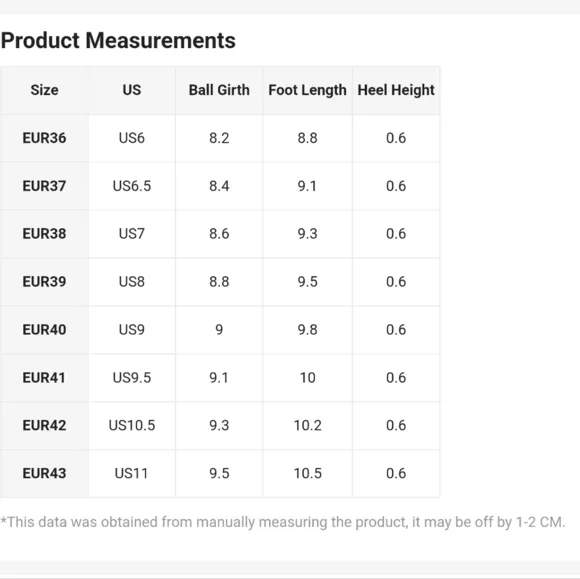Click the Foot Length column header

(x=307, y=90)
